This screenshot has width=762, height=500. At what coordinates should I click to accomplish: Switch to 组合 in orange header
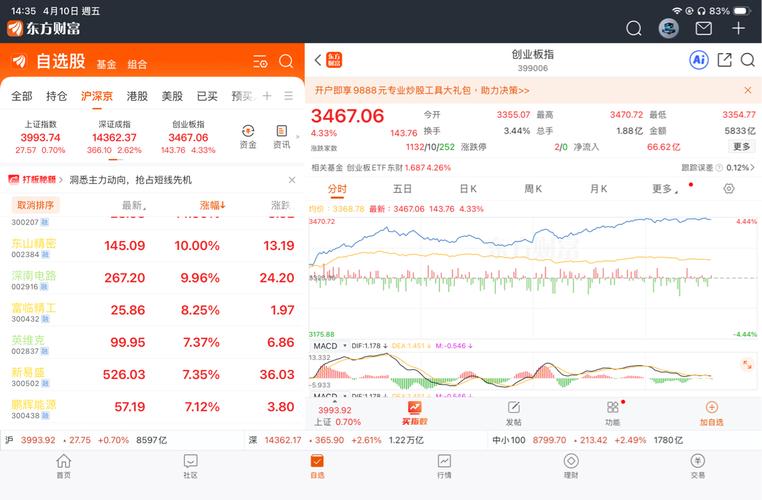click(x=137, y=65)
